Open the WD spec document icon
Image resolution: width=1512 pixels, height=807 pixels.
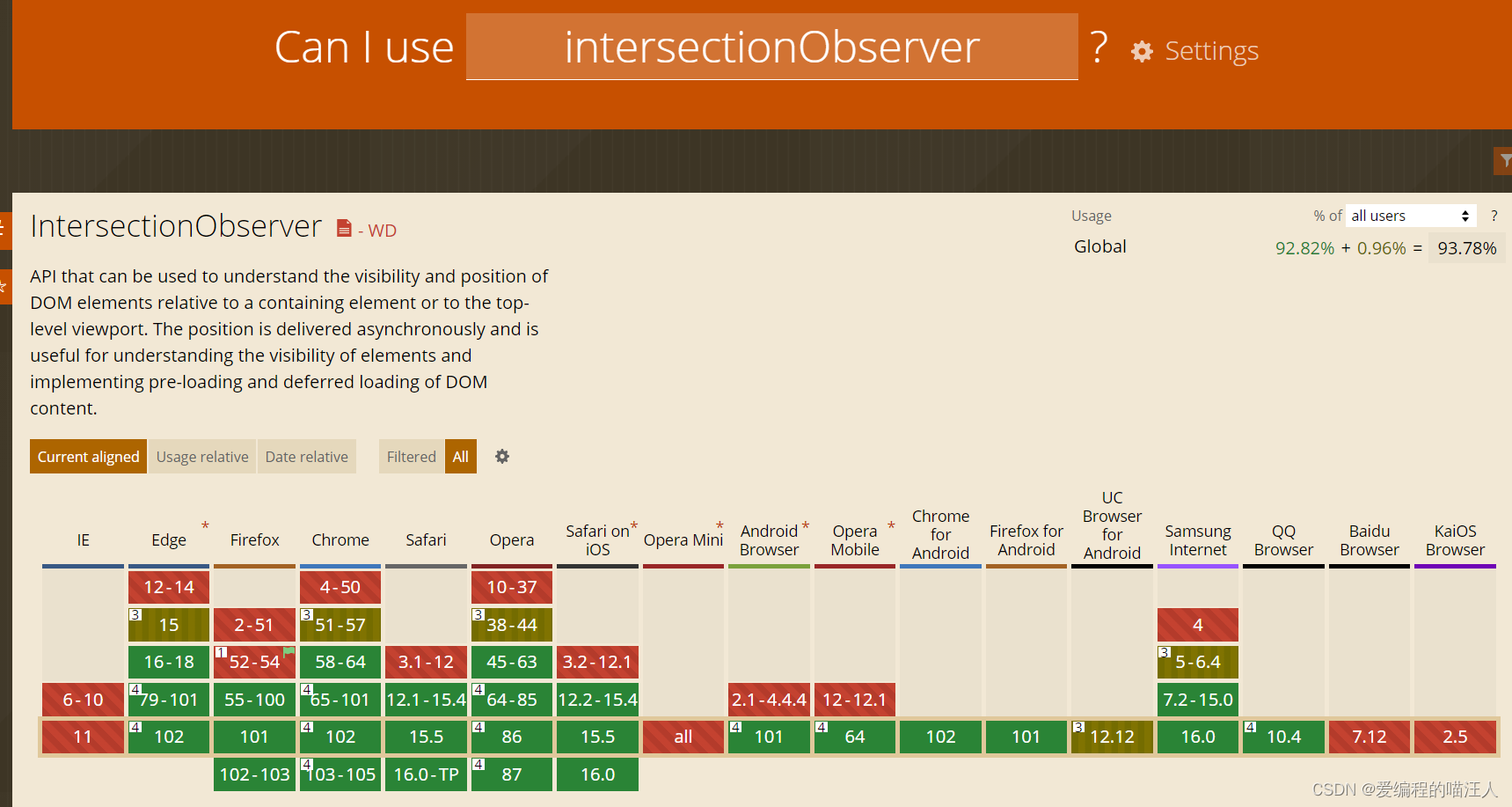[344, 229]
